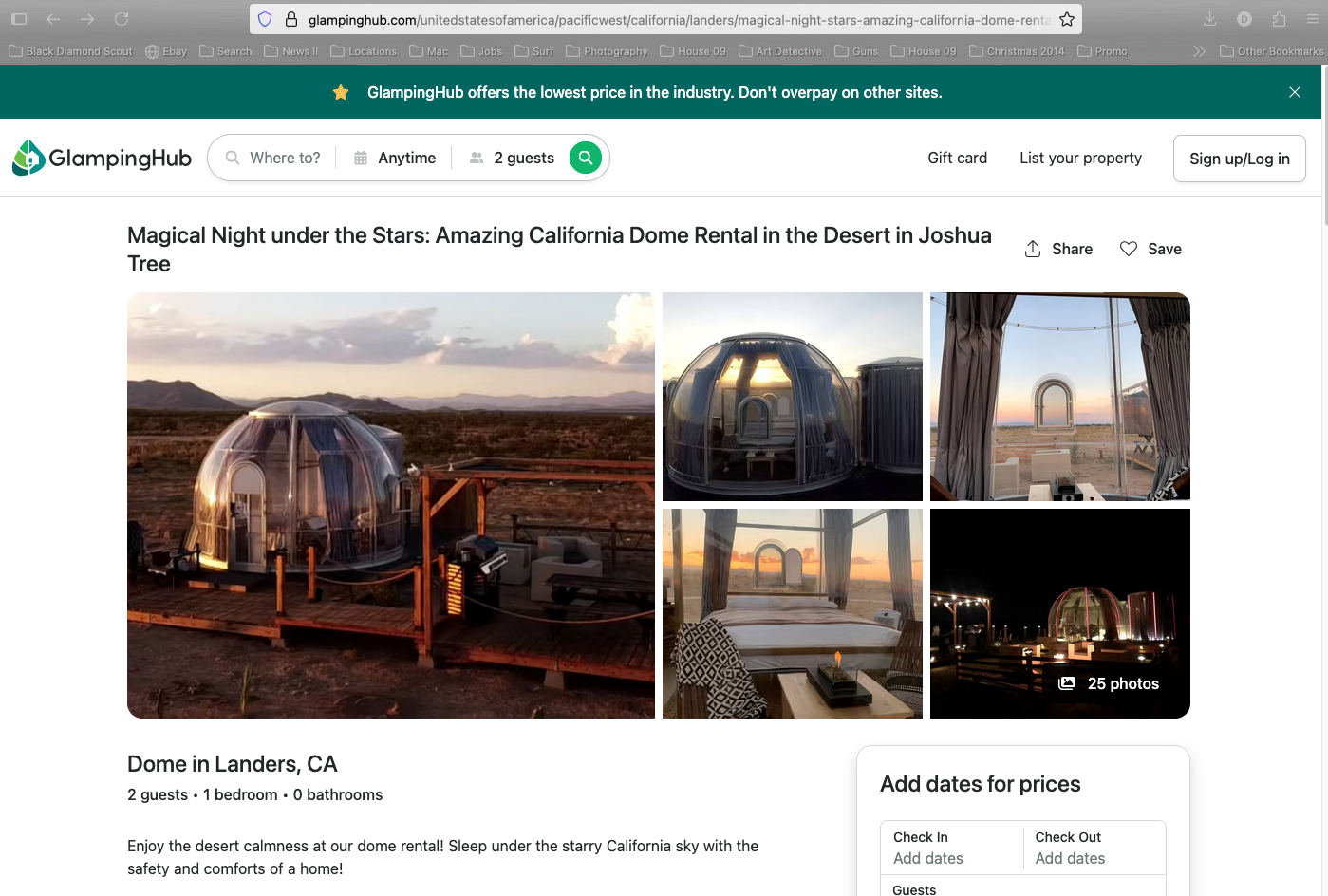
Task: Go back to previous page
Action: point(53,19)
